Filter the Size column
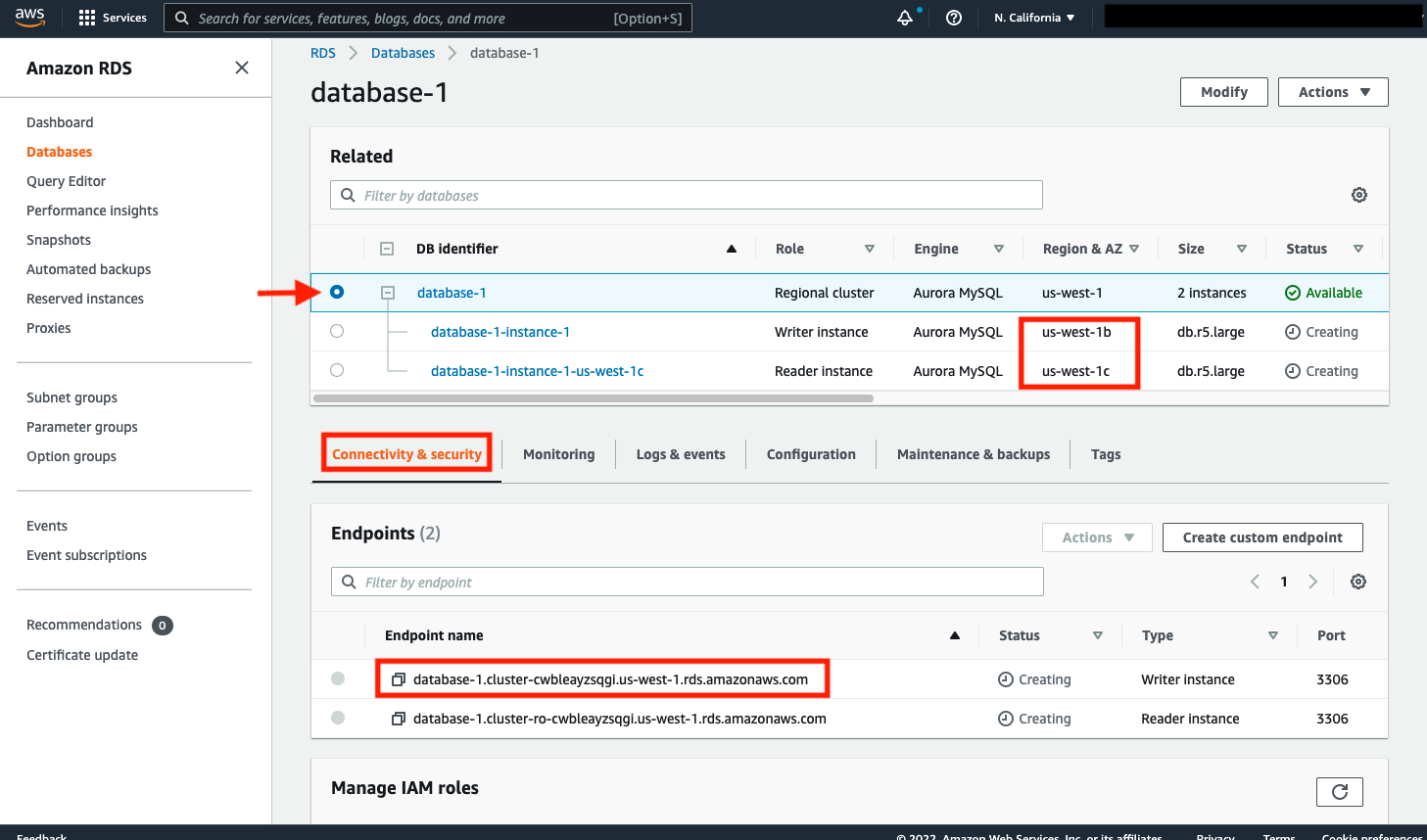This screenshot has width=1427, height=840. click(x=1242, y=249)
